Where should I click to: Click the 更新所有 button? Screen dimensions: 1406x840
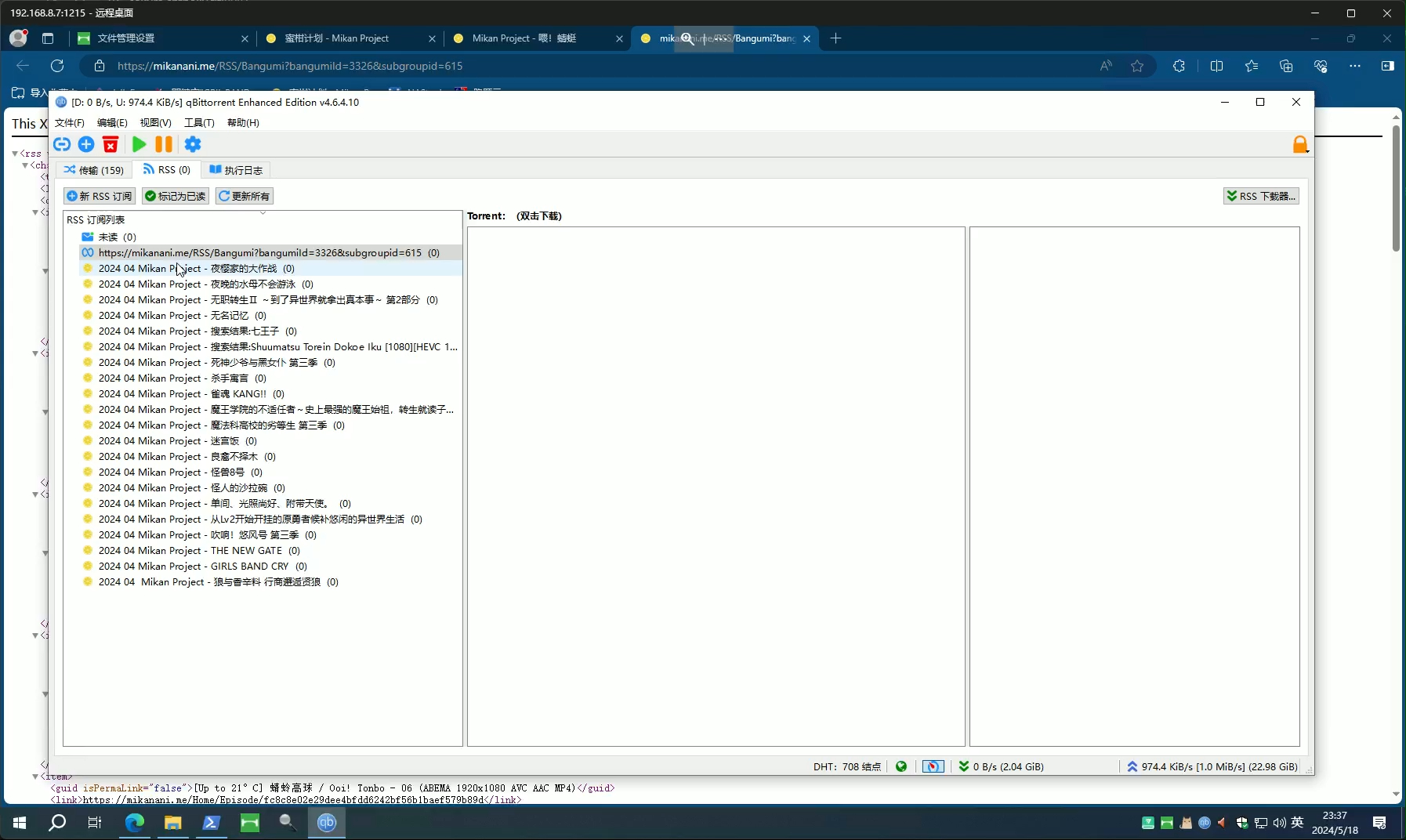pos(244,196)
